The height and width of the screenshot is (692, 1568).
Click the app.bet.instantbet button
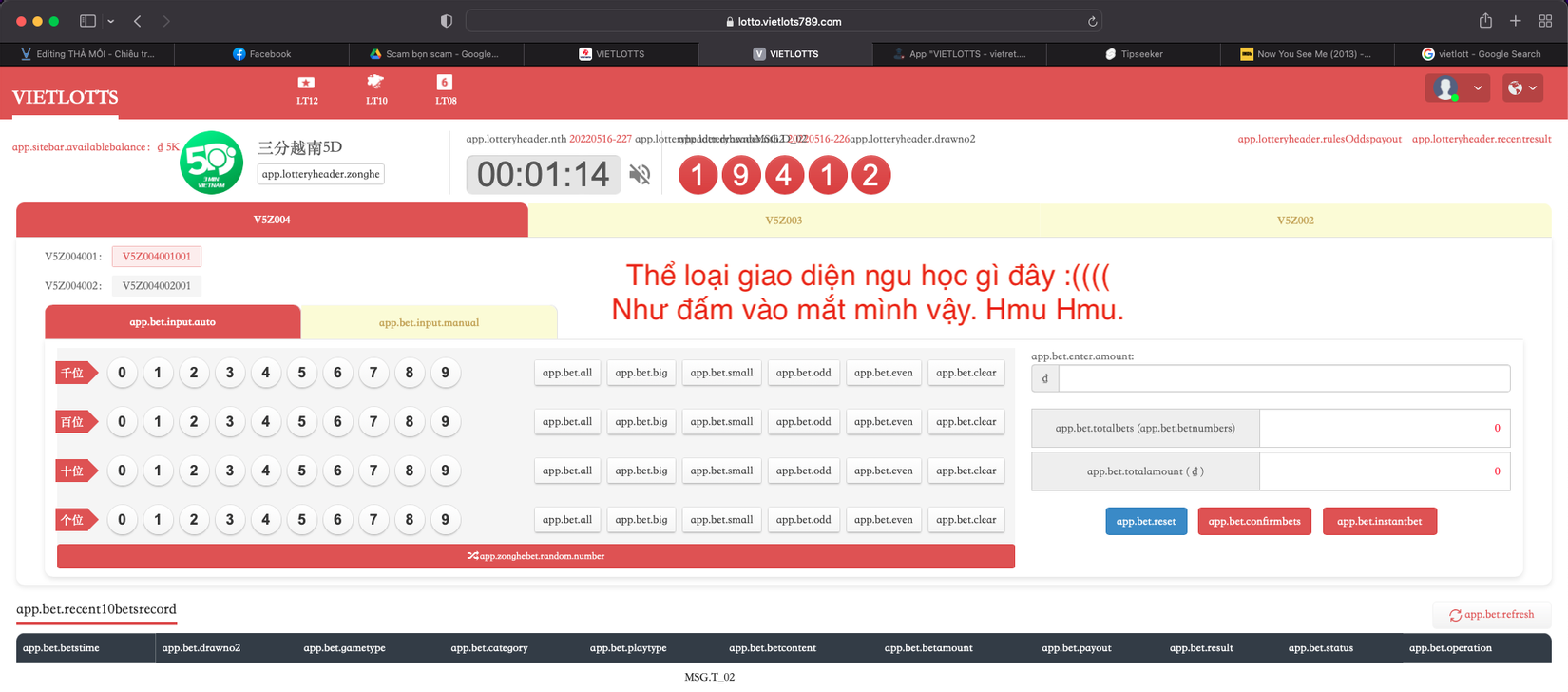1380,521
